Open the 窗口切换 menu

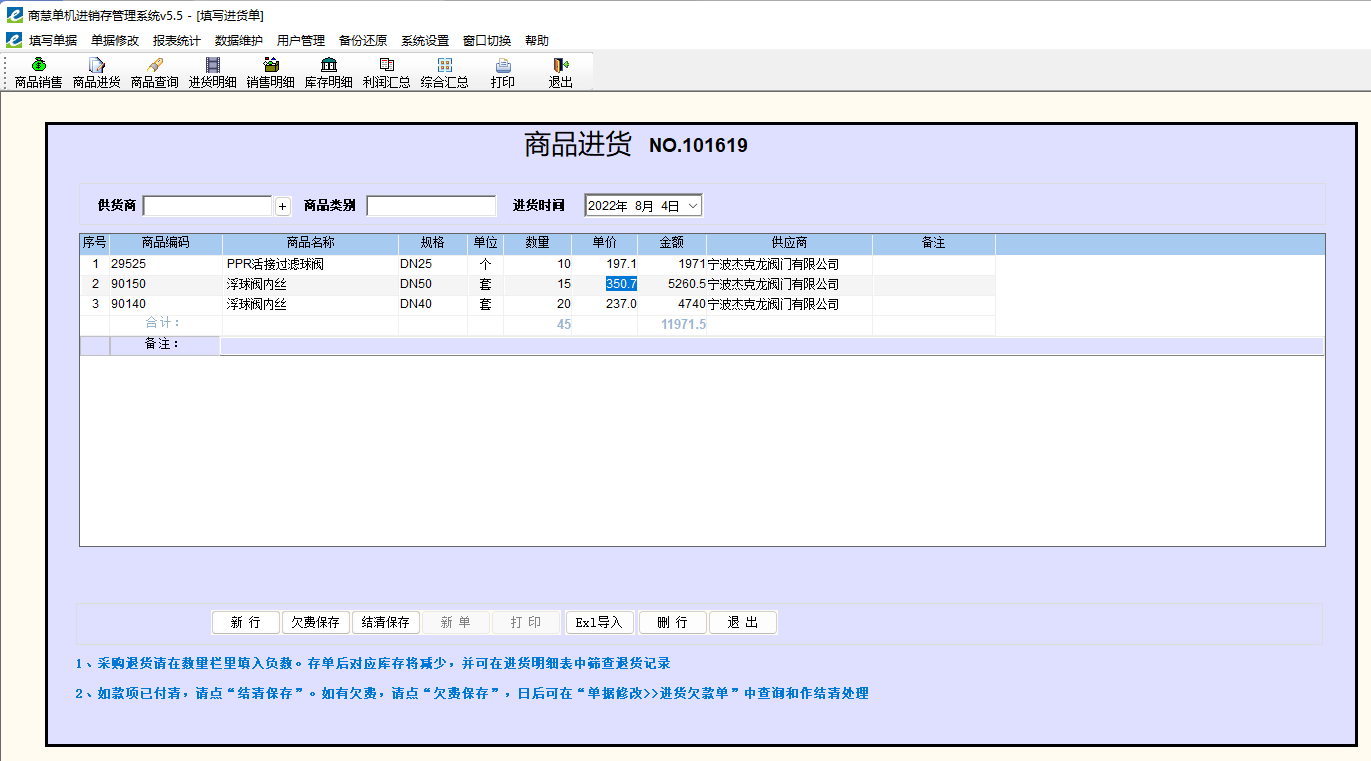tap(487, 41)
